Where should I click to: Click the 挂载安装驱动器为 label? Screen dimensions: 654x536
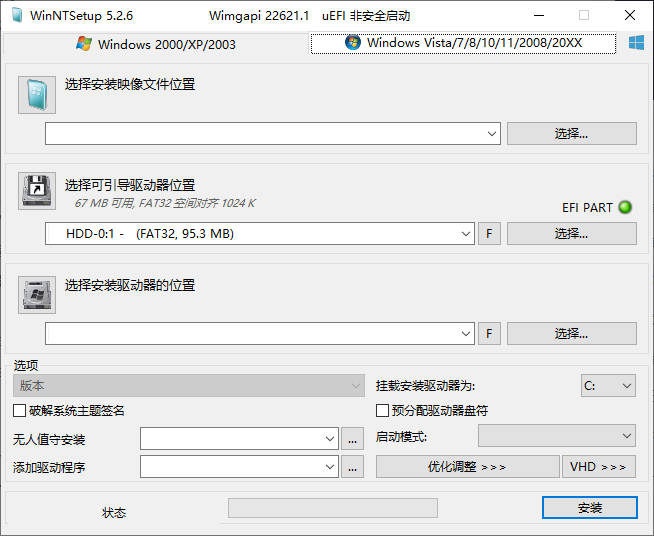tap(425, 386)
